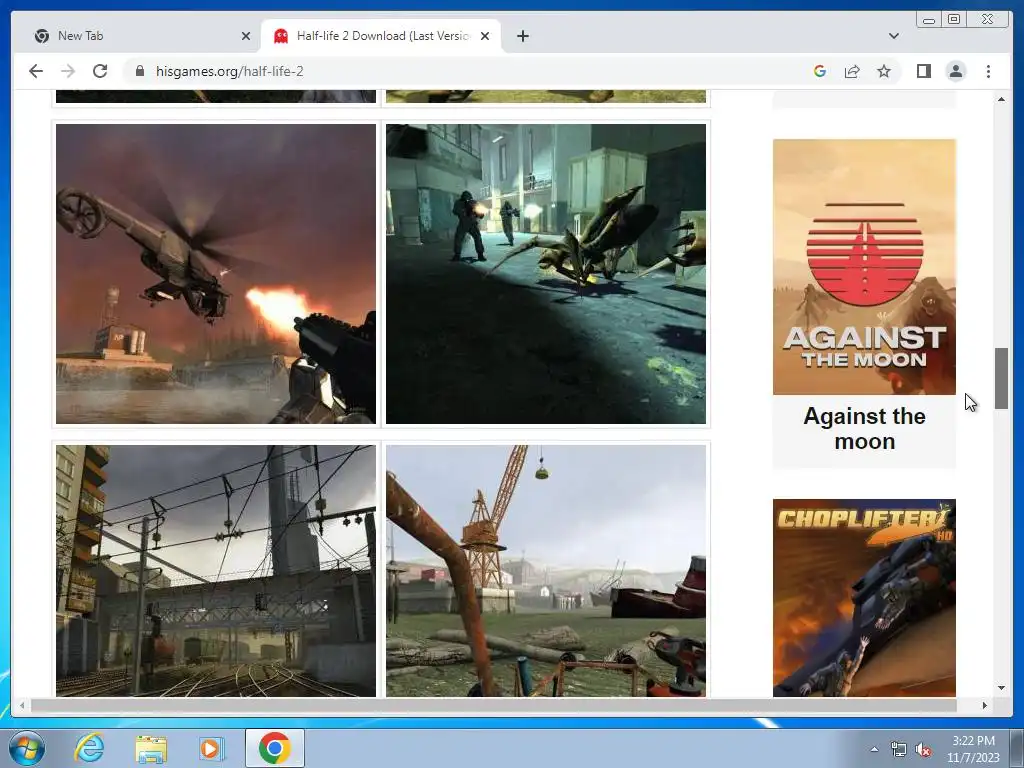
Task: Switch to the New Tab tab
Action: click(138, 36)
